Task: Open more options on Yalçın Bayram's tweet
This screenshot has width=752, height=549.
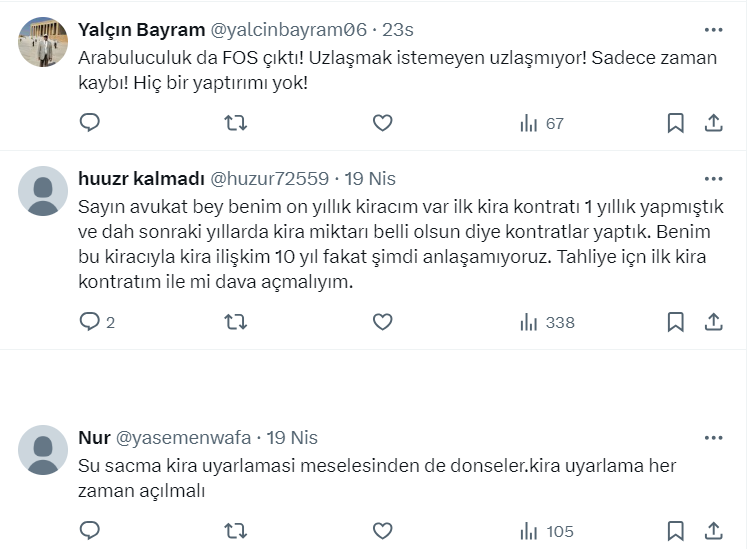Action: coord(713,30)
